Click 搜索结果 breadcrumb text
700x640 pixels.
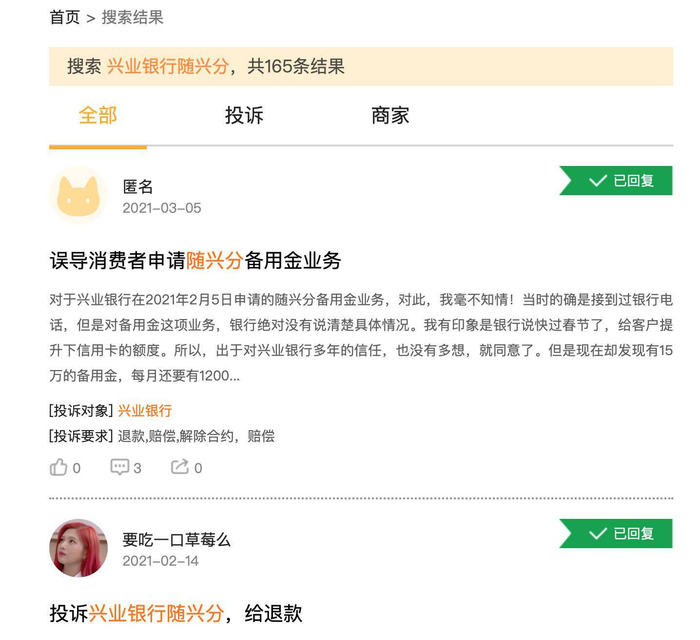[x=133, y=17]
